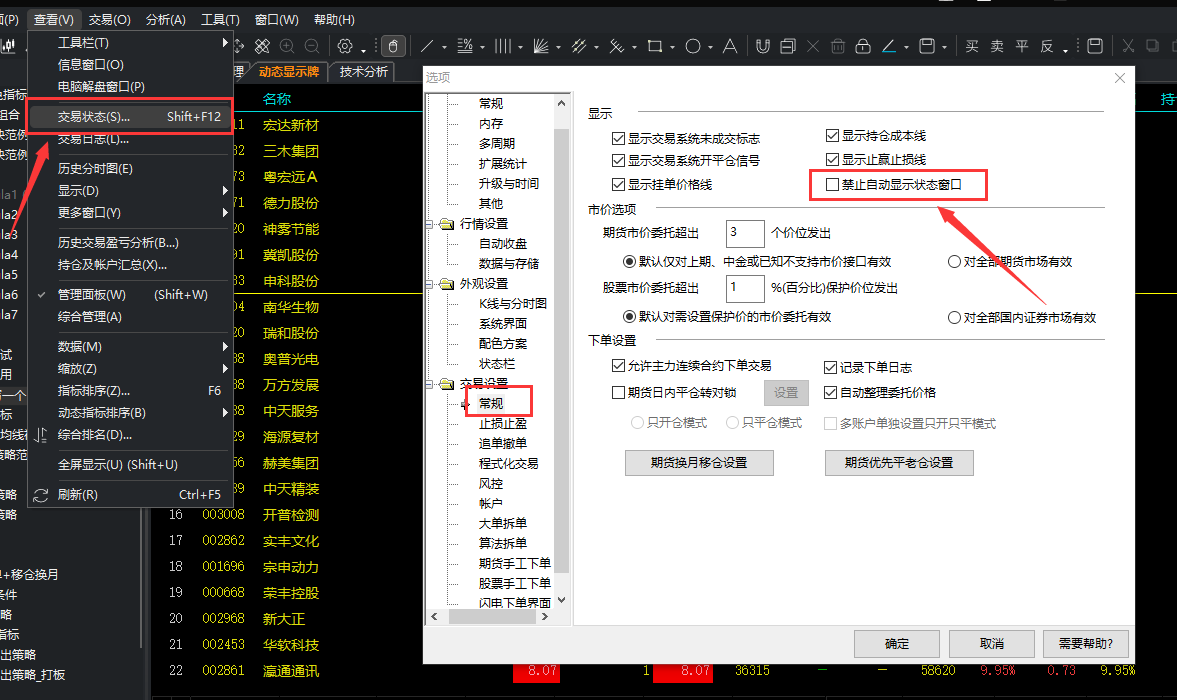1177x700 pixels.
Task: Click the scissors cut icon
Action: coord(1127,47)
